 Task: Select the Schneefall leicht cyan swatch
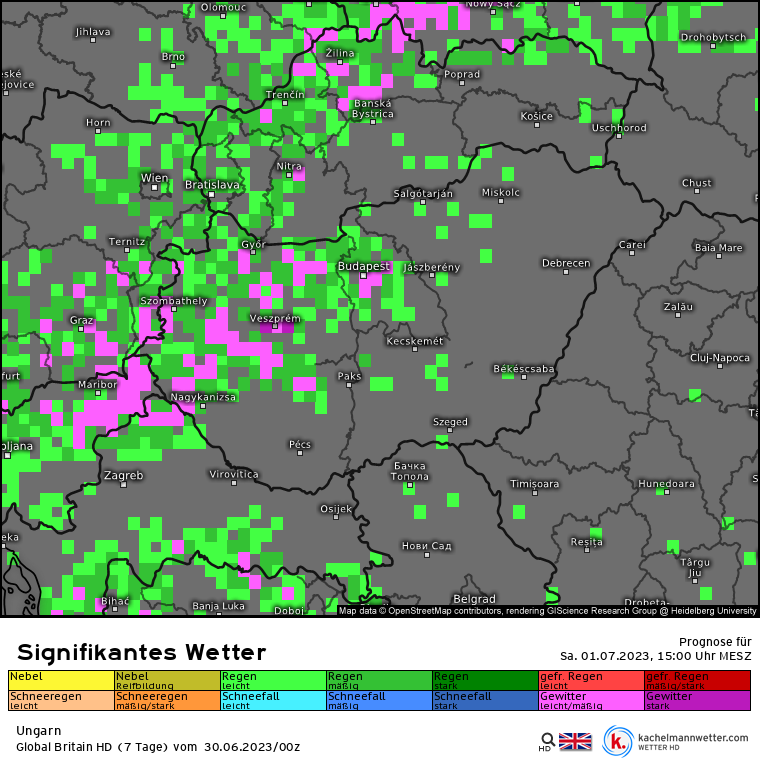pyautogui.click(x=273, y=700)
